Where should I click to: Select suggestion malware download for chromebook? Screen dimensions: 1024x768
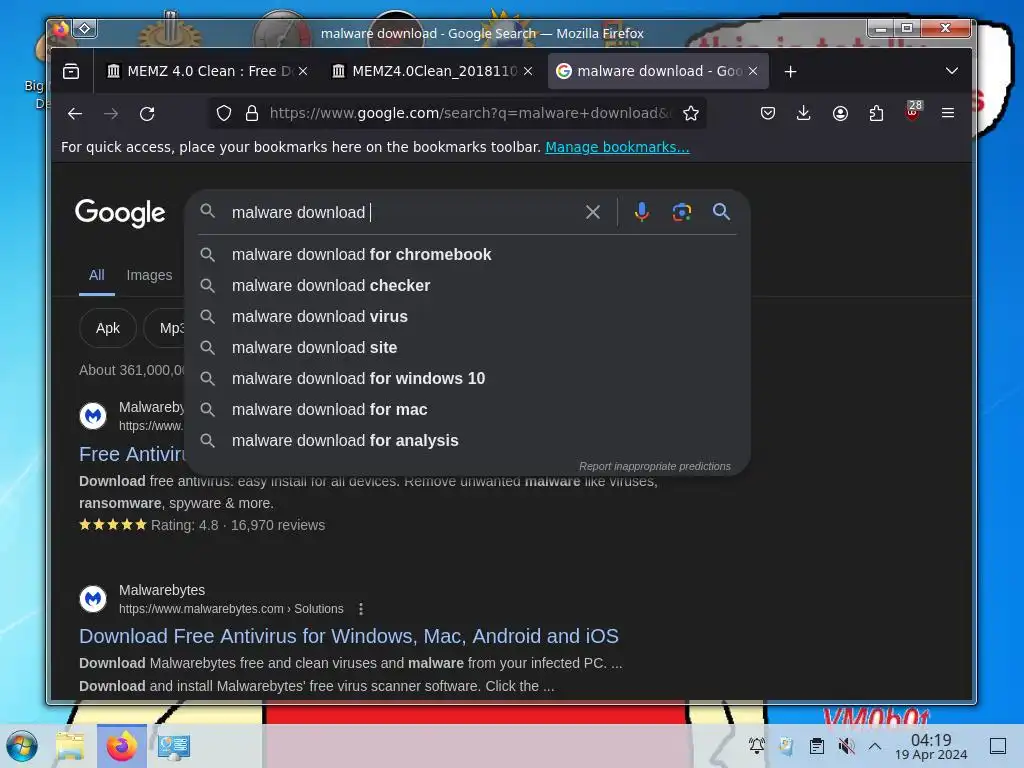tap(468, 255)
